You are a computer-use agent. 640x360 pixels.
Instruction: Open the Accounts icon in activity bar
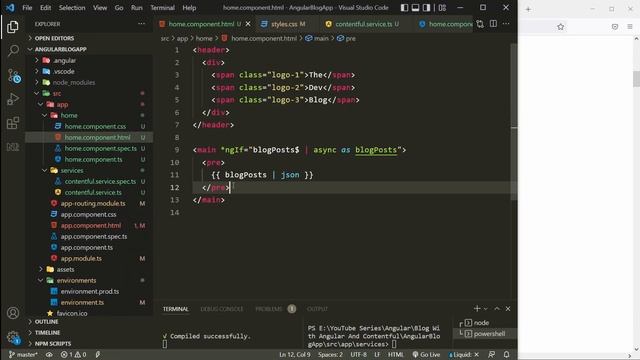point(13,313)
